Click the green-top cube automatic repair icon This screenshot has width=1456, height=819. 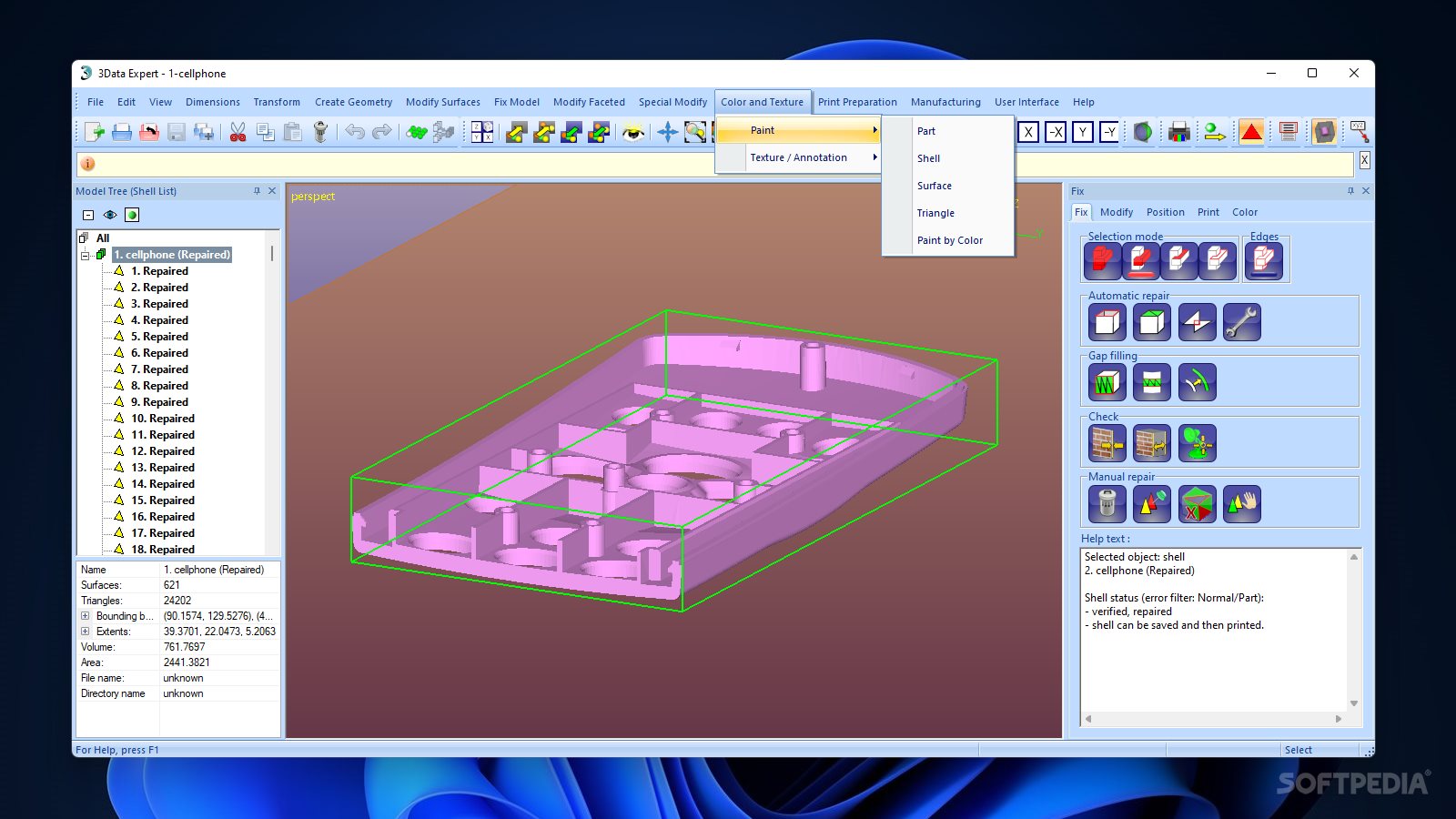point(1152,322)
